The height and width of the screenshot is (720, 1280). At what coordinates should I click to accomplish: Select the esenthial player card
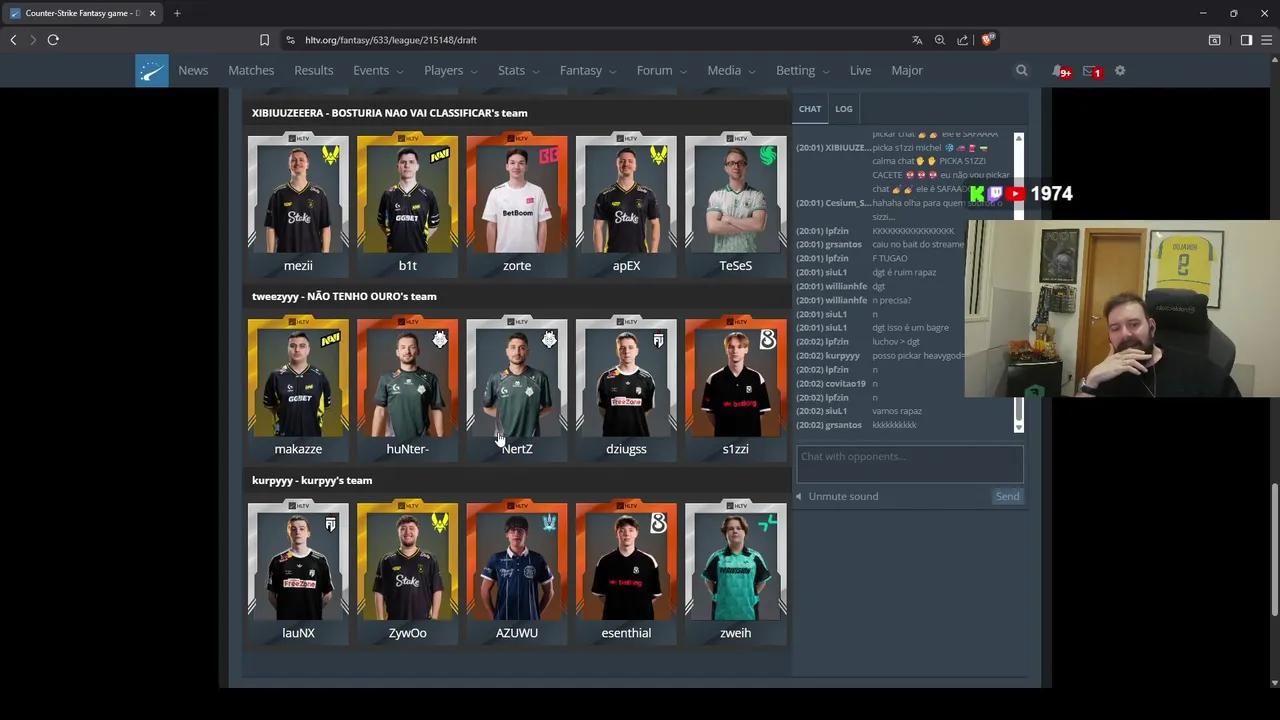pos(626,572)
